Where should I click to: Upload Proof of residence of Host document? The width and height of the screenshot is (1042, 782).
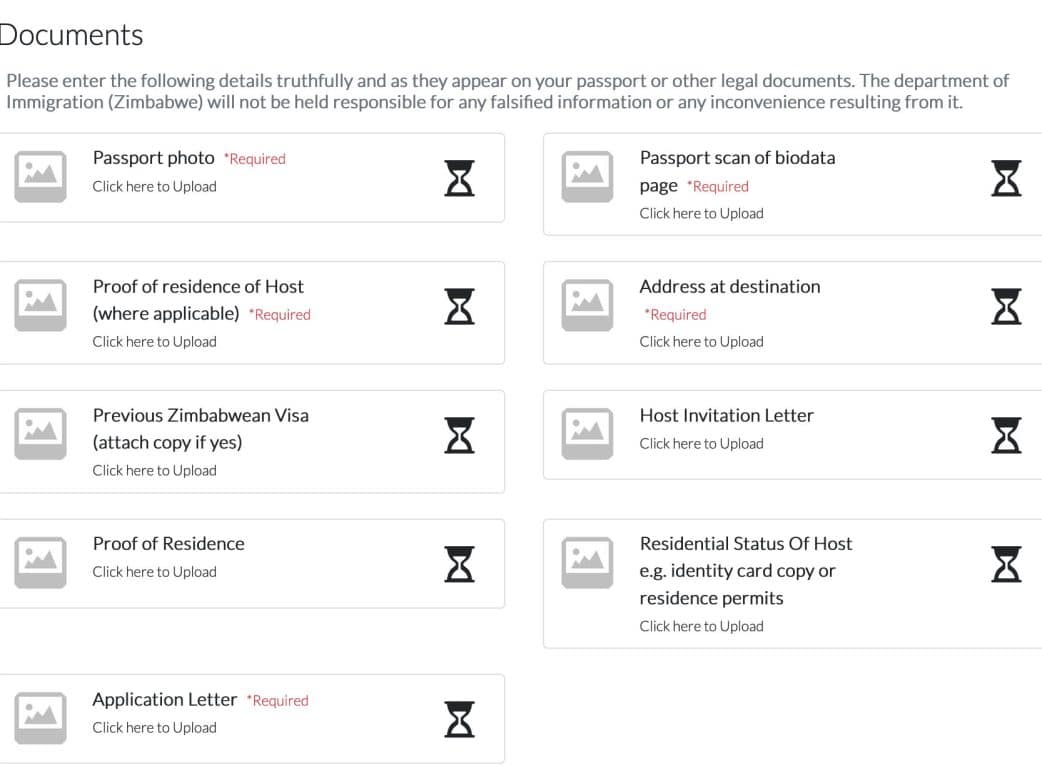[x=154, y=341]
